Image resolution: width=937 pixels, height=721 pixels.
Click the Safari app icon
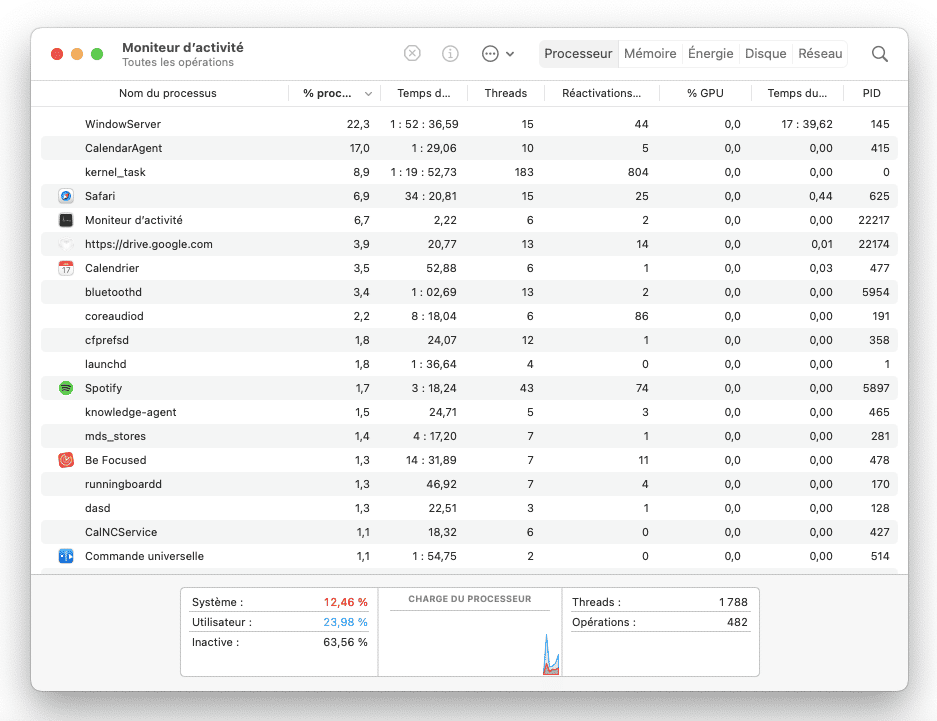coord(66,196)
